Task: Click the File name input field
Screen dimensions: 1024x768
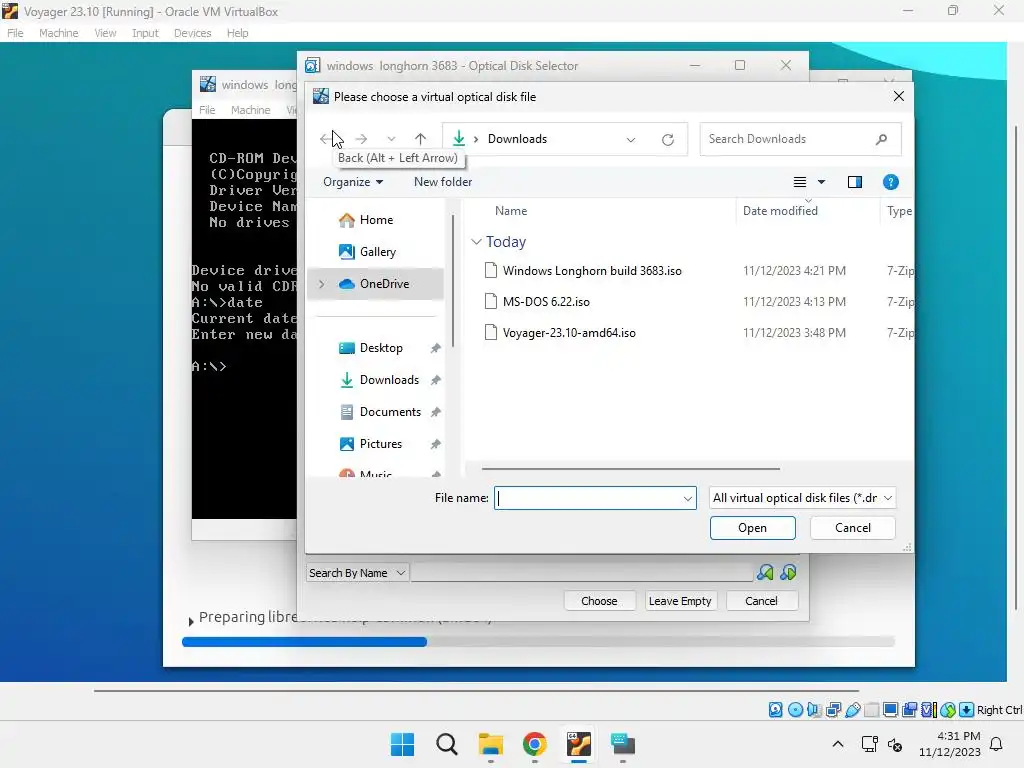Action: 595,498
